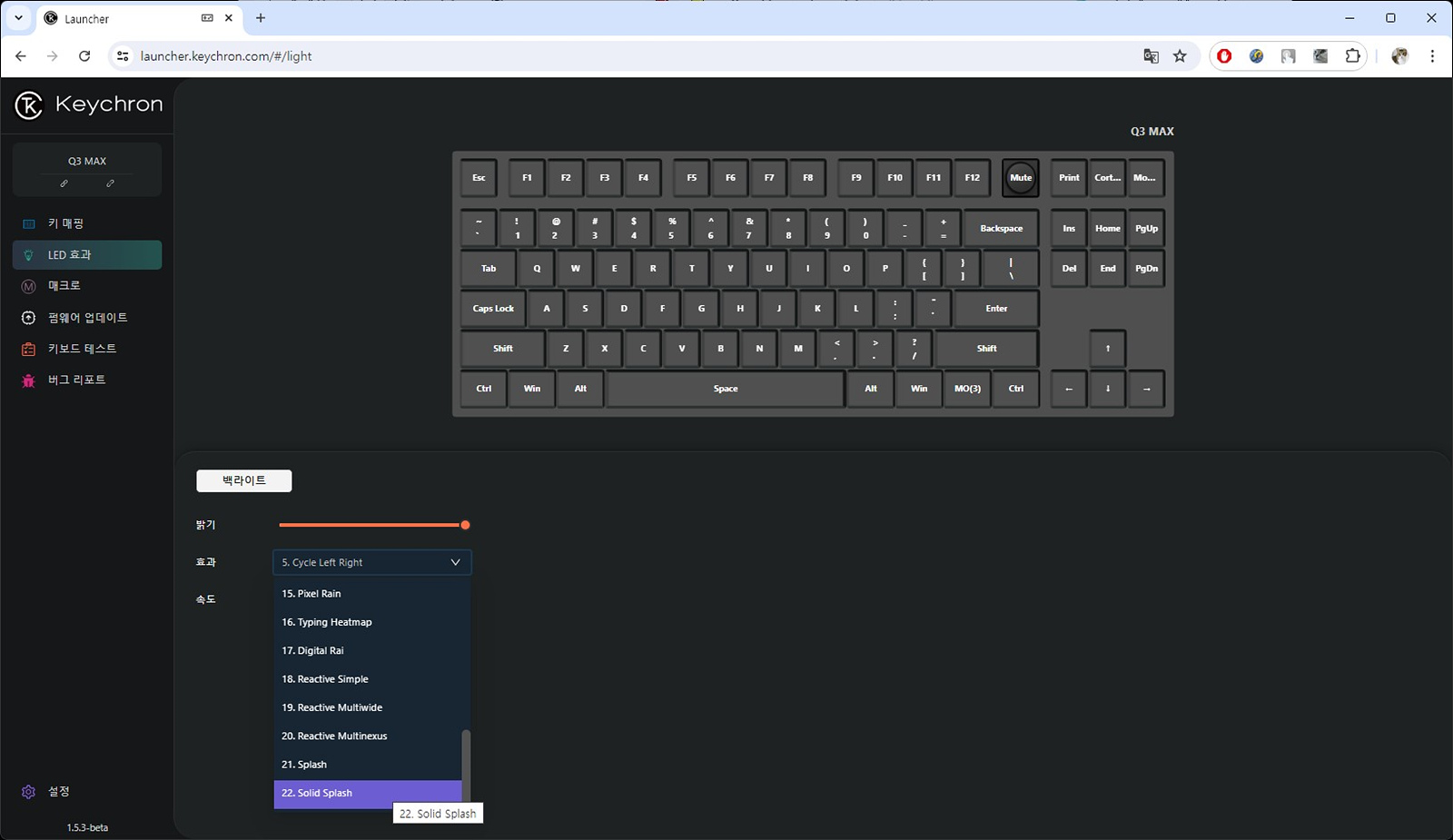The image size is (1453, 840).
Task: Click the site info icon in address bar
Action: pos(124,56)
